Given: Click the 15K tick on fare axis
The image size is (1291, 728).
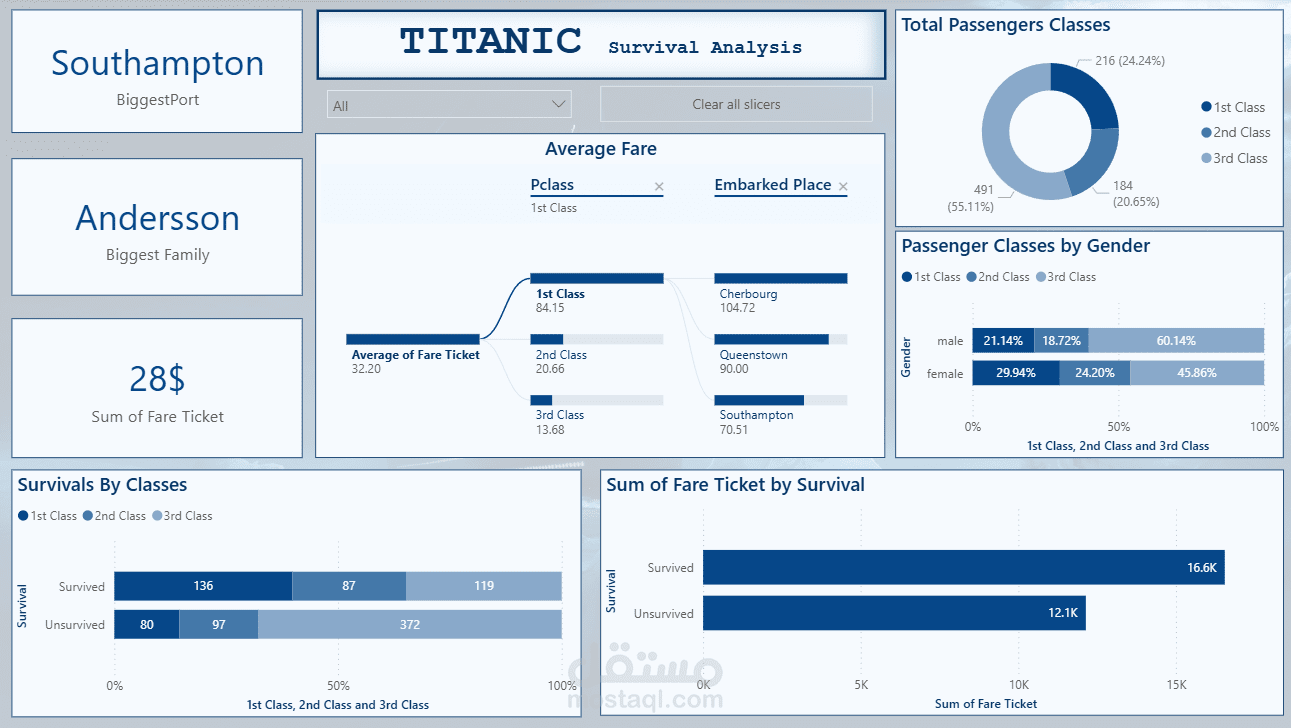Looking at the screenshot, I should point(1176,685).
